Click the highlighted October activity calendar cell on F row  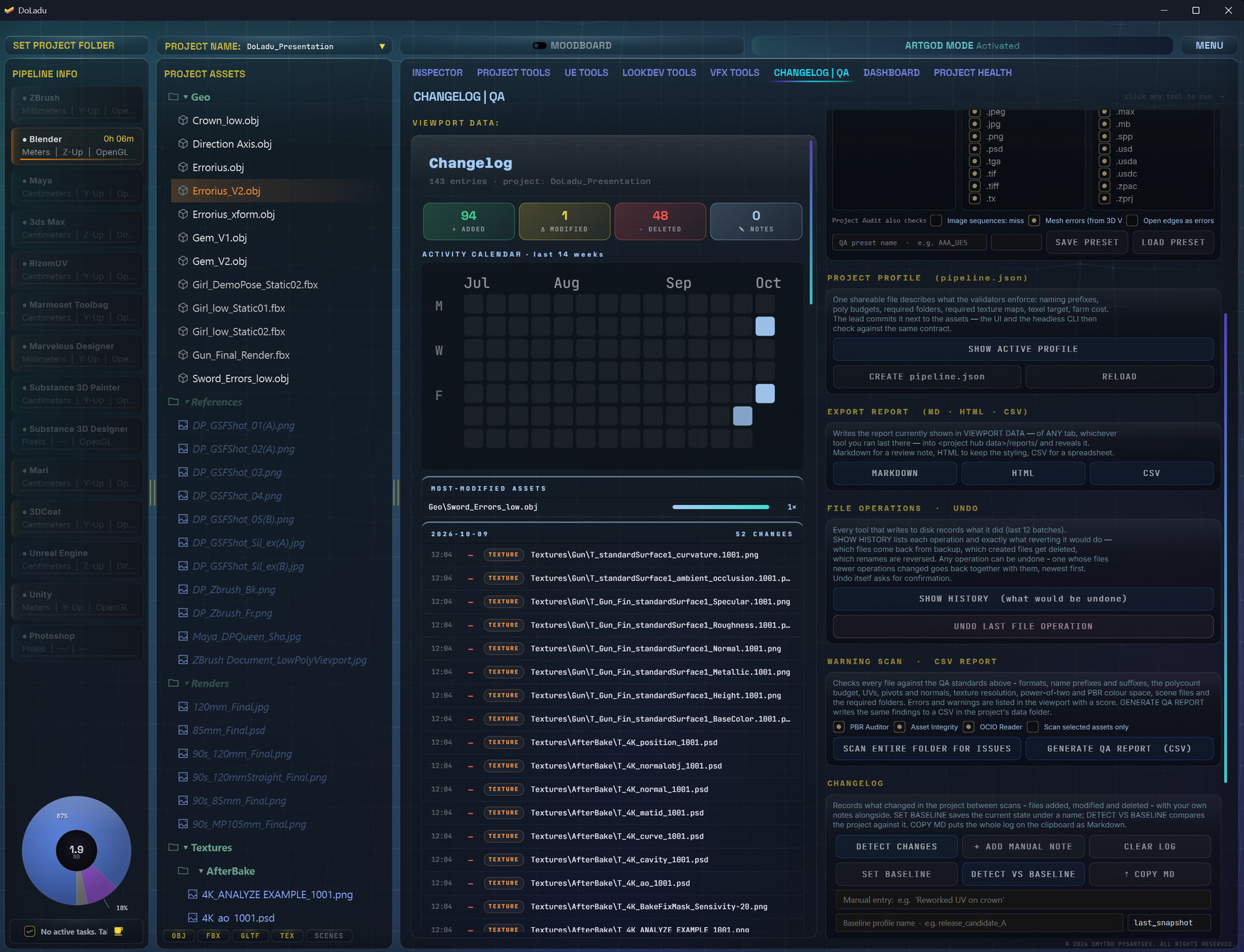click(x=765, y=394)
